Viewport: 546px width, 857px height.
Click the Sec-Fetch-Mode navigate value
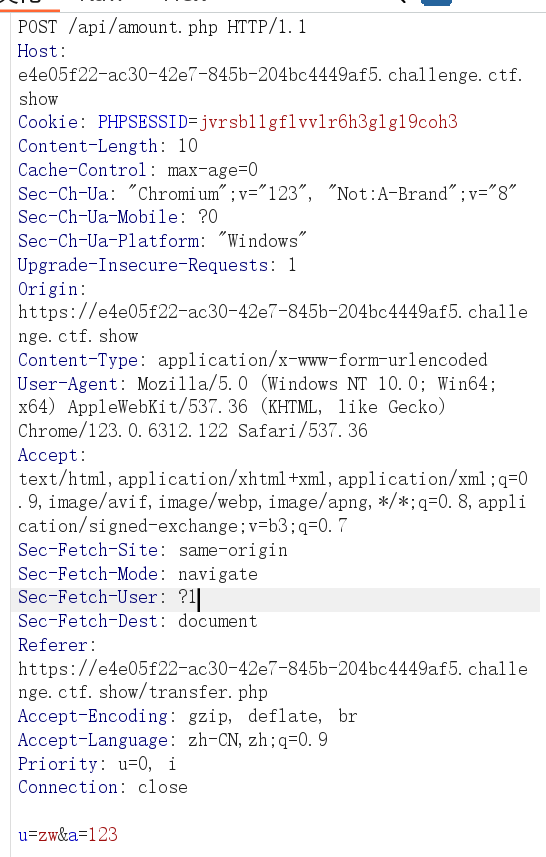[x=218, y=574]
